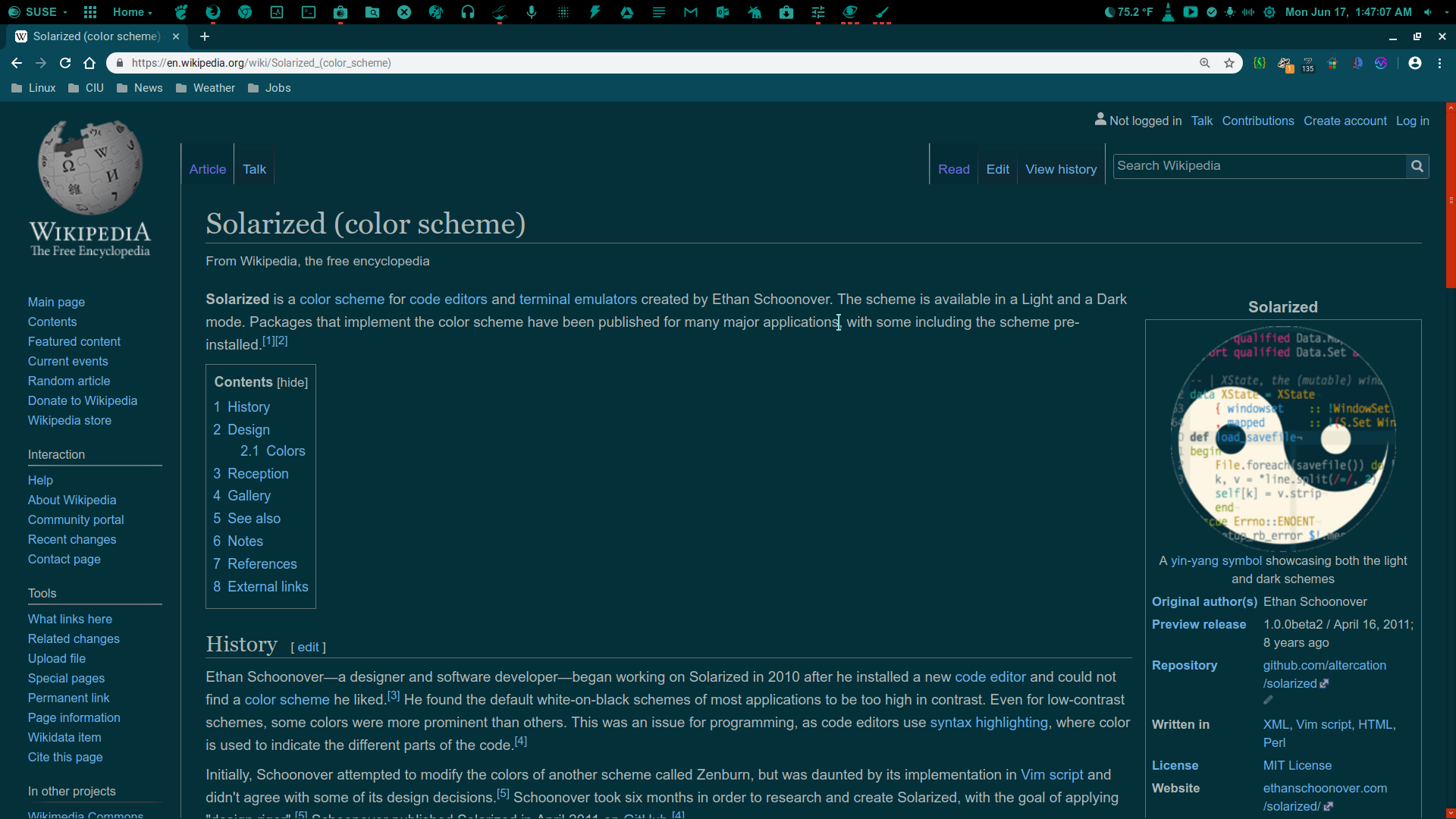Viewport: 1456px width, 819px height.
Task: Click in the Search Wikipedia field
Action: click(x=1259, y=166)
